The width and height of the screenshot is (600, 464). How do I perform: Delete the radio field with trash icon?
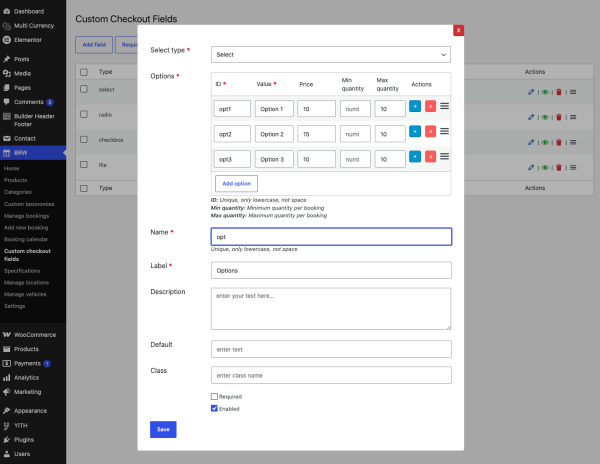click(559, 117)
